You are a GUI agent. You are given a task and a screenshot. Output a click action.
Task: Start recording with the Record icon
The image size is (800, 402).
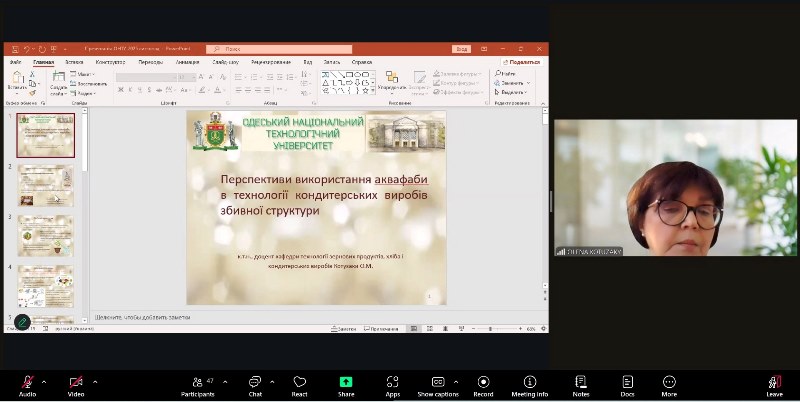point(483,382)
